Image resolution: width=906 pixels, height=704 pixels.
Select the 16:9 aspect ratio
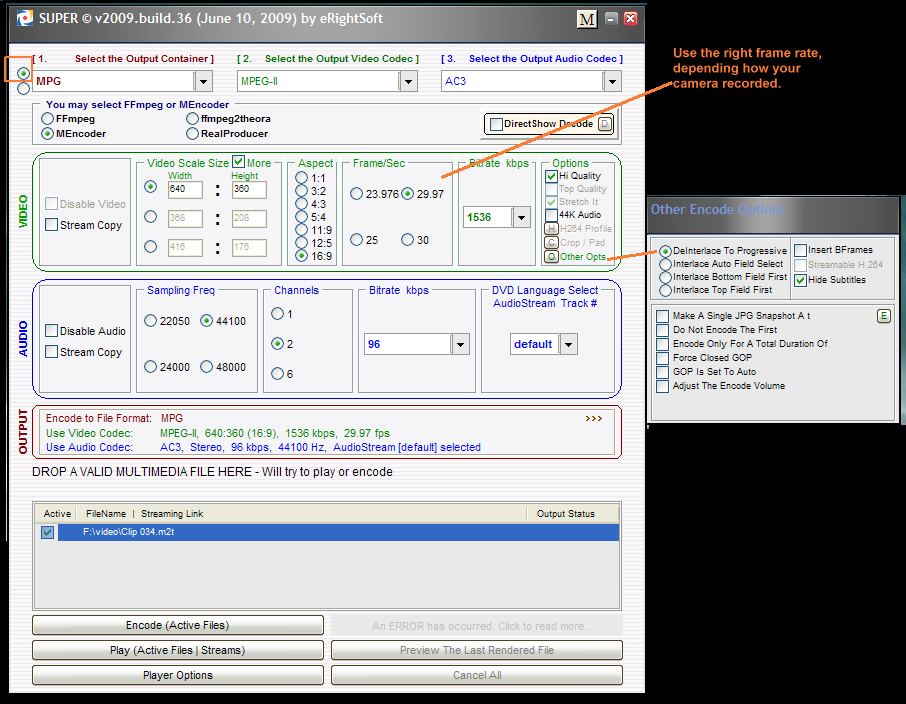coord(302,255)
